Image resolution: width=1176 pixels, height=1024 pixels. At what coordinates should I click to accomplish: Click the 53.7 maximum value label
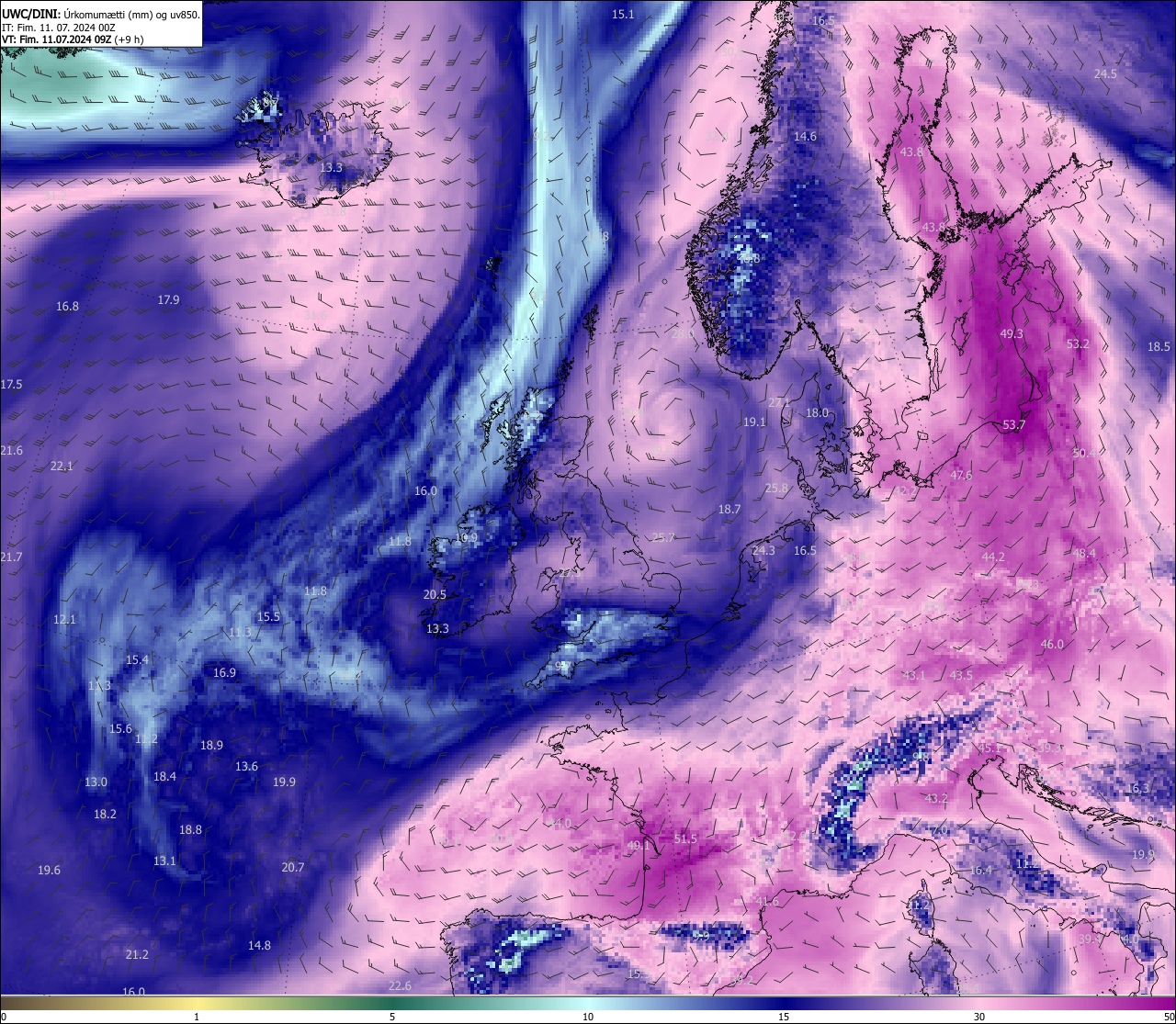tap(1013, 424)
